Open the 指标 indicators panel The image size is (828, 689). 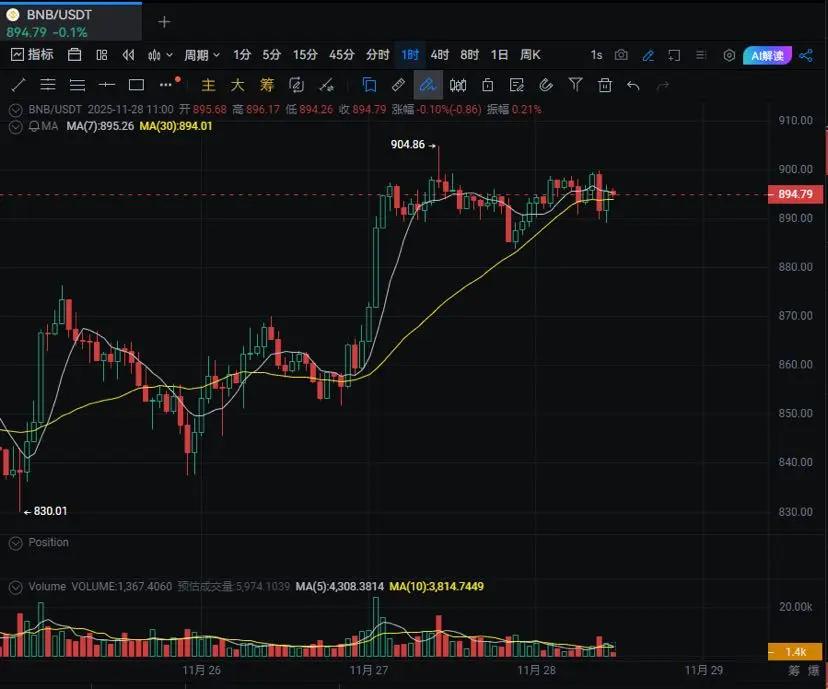(32, 54)
